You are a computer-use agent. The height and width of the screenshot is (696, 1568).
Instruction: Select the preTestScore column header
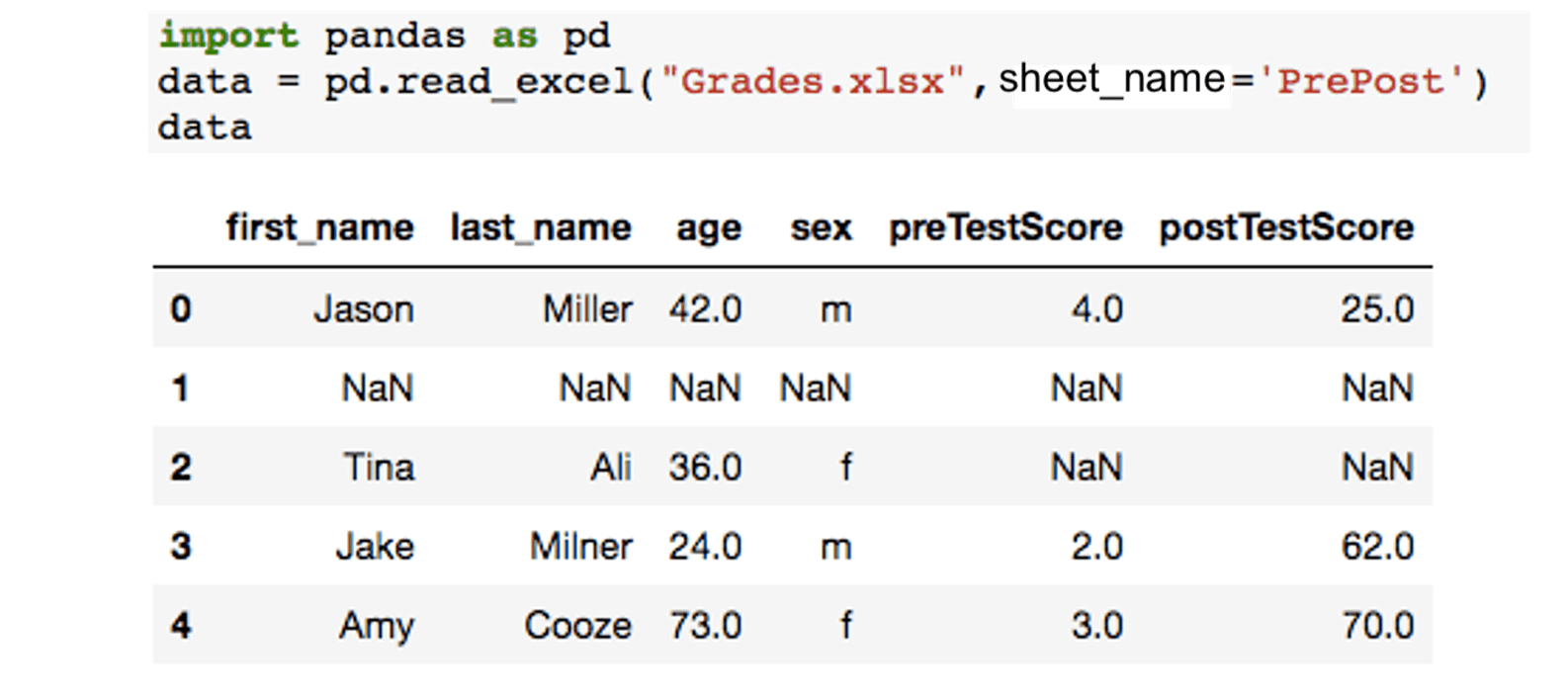pos(1005,228)
